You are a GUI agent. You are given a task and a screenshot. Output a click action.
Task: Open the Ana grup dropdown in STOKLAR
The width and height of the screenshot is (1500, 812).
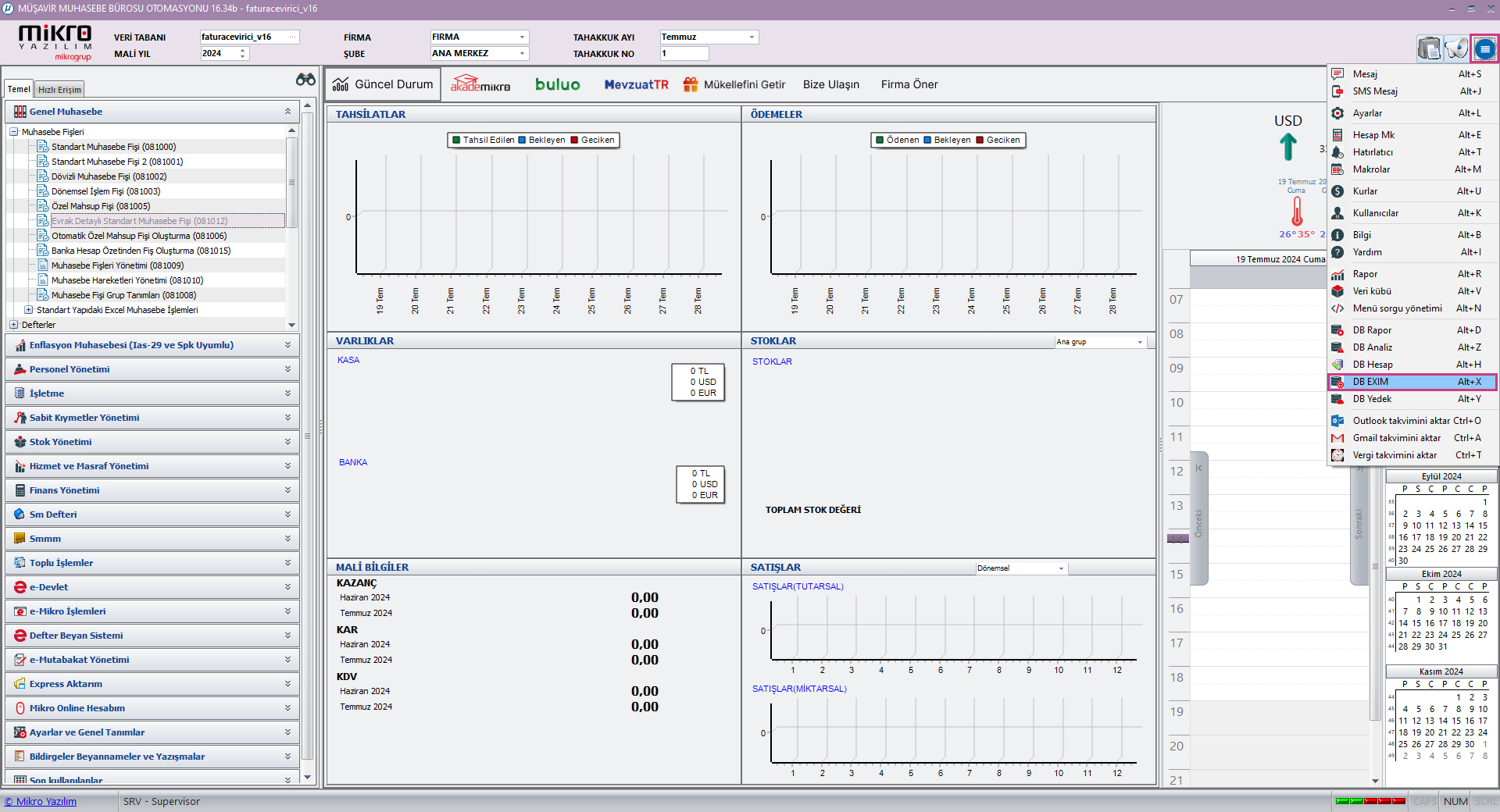[x=1140, y=342]
